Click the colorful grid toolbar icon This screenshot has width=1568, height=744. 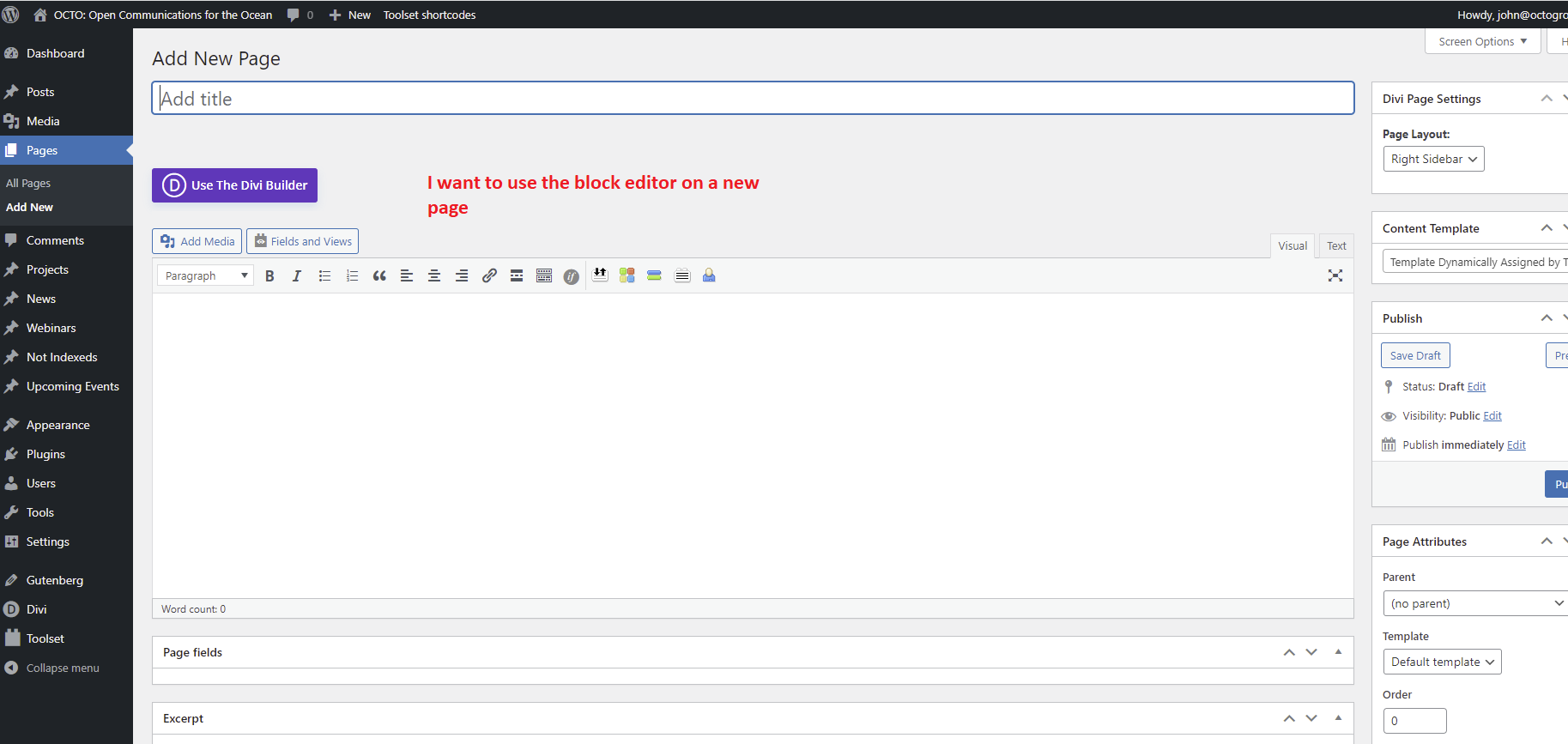(x=627, y=275)
